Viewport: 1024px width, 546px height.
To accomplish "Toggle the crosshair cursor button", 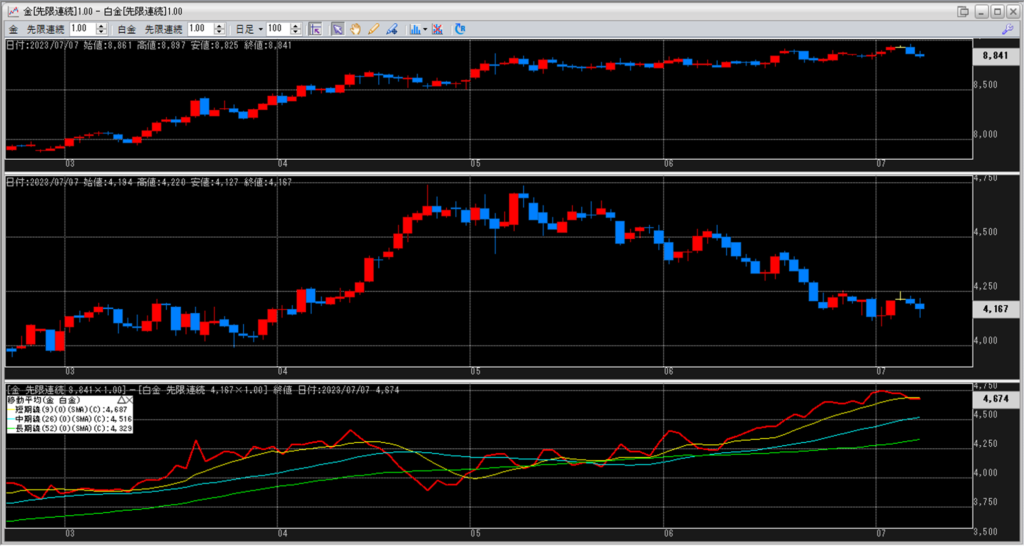I will pyautogui.click(x=315, y=29).
